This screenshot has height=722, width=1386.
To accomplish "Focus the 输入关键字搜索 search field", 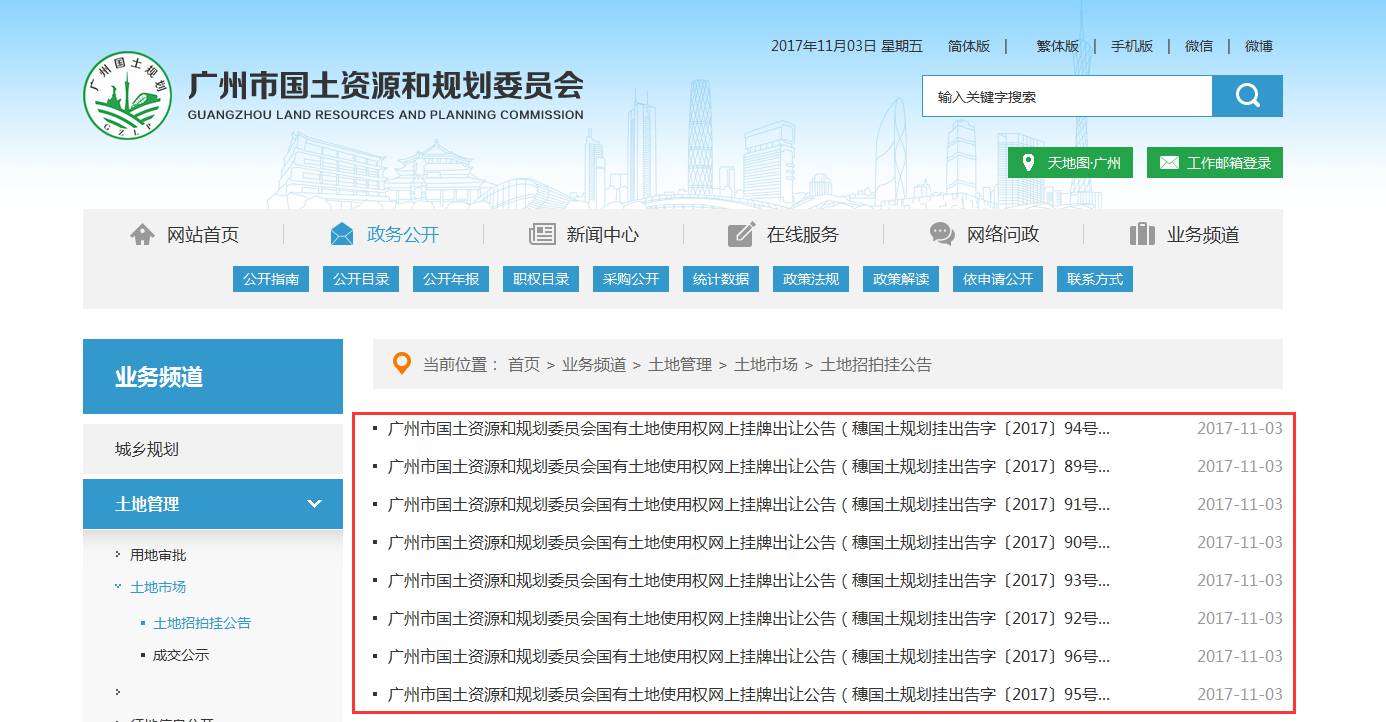I will [1067, 96].
